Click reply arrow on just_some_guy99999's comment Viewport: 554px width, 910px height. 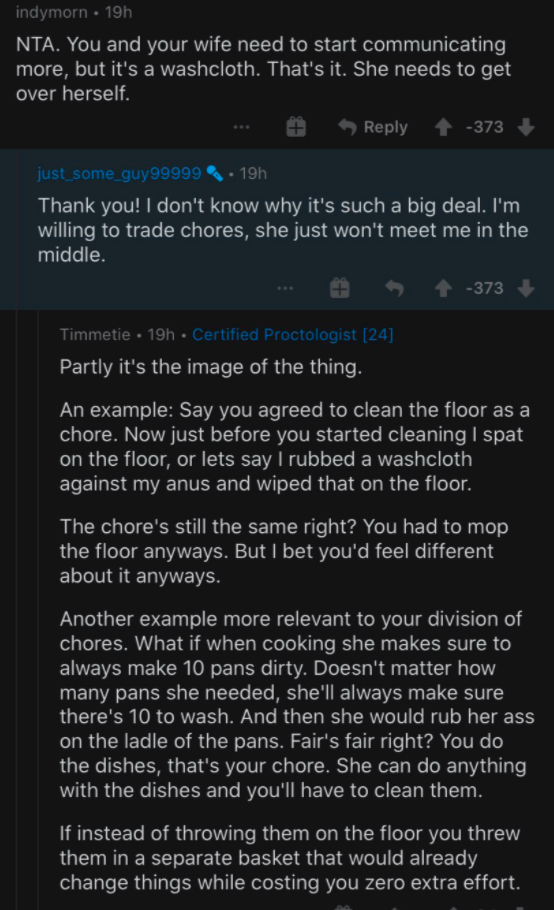tap(394, 288)
